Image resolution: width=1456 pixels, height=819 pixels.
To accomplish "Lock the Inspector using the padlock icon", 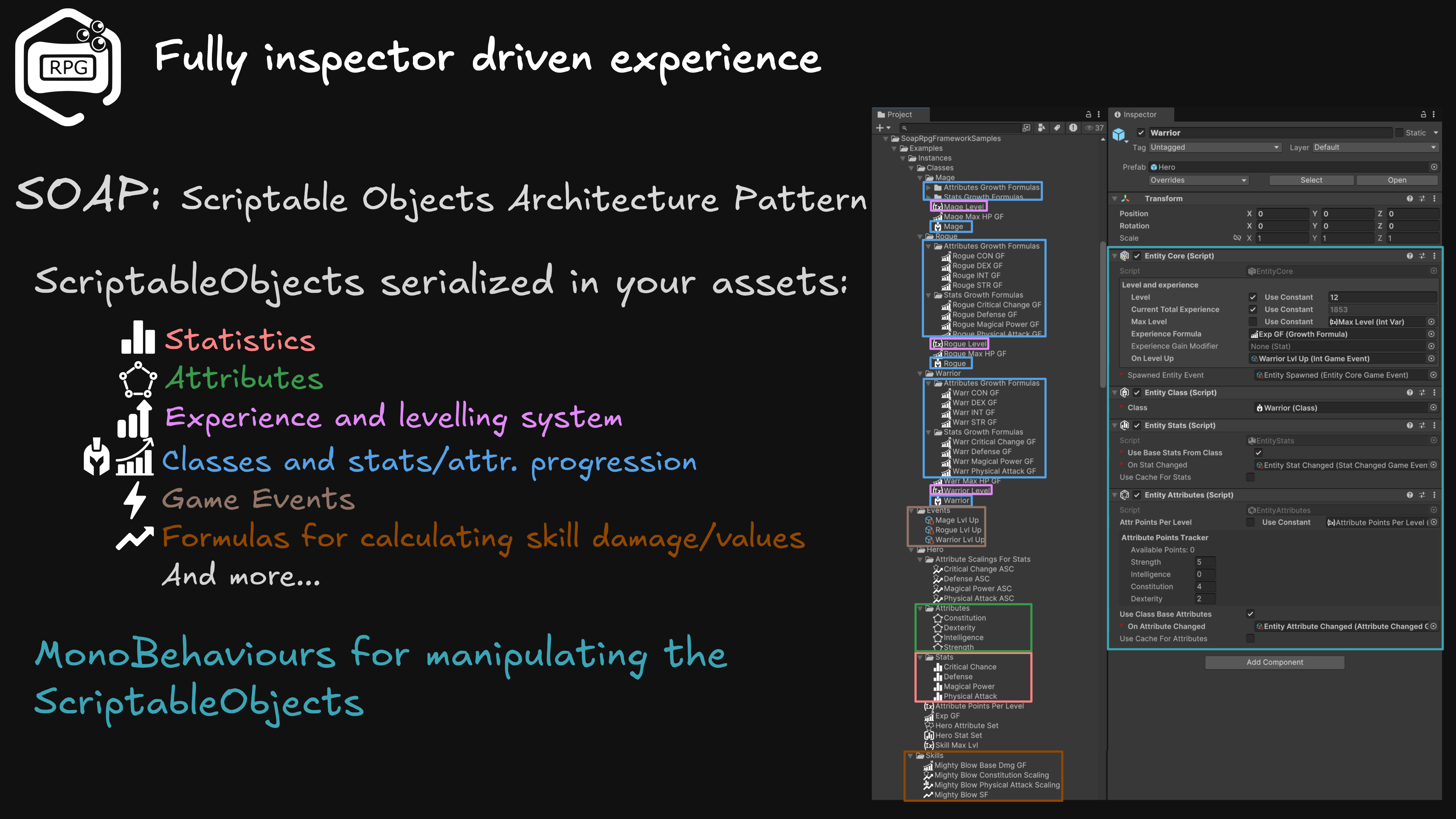I will 1423,115.
